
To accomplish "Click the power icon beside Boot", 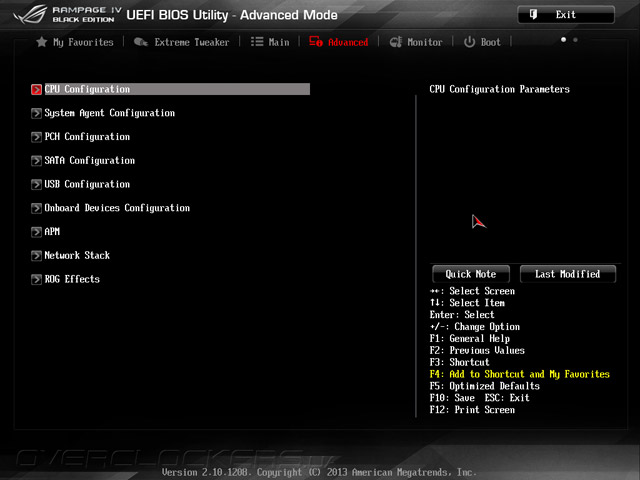I will (x=469, y=42).
